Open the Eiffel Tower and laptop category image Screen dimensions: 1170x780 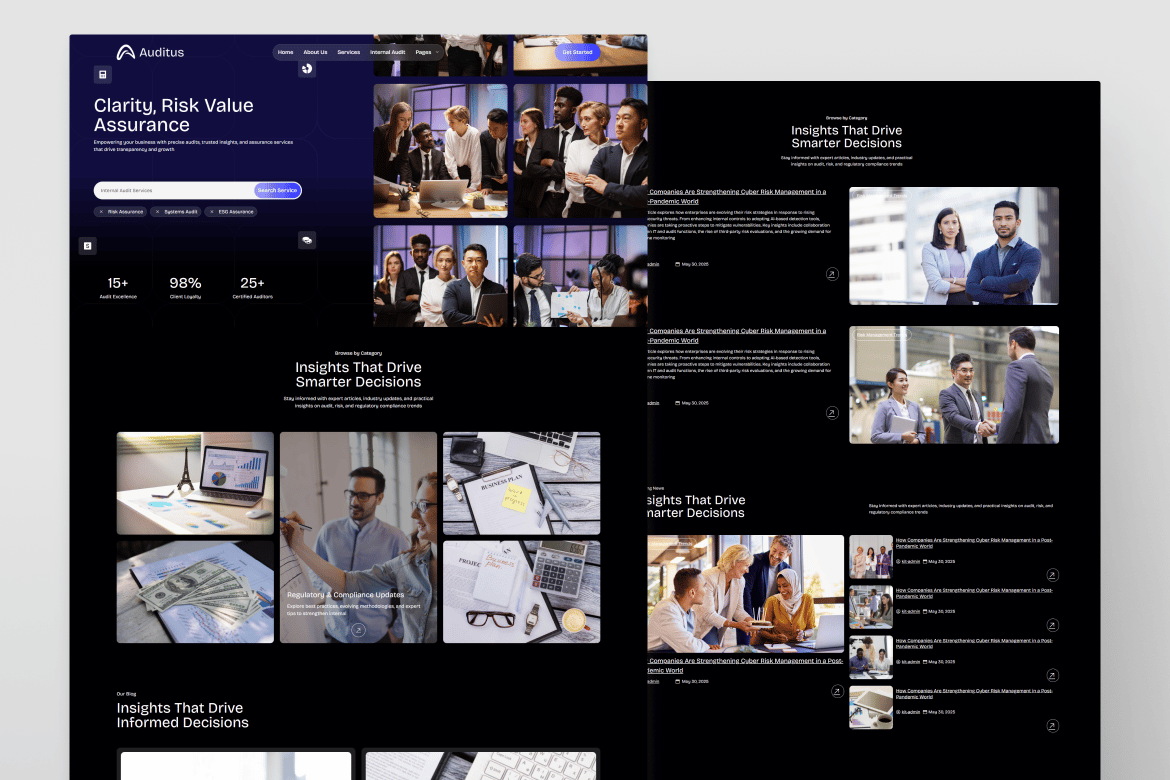pyautogui.click(x=195, y=483)
